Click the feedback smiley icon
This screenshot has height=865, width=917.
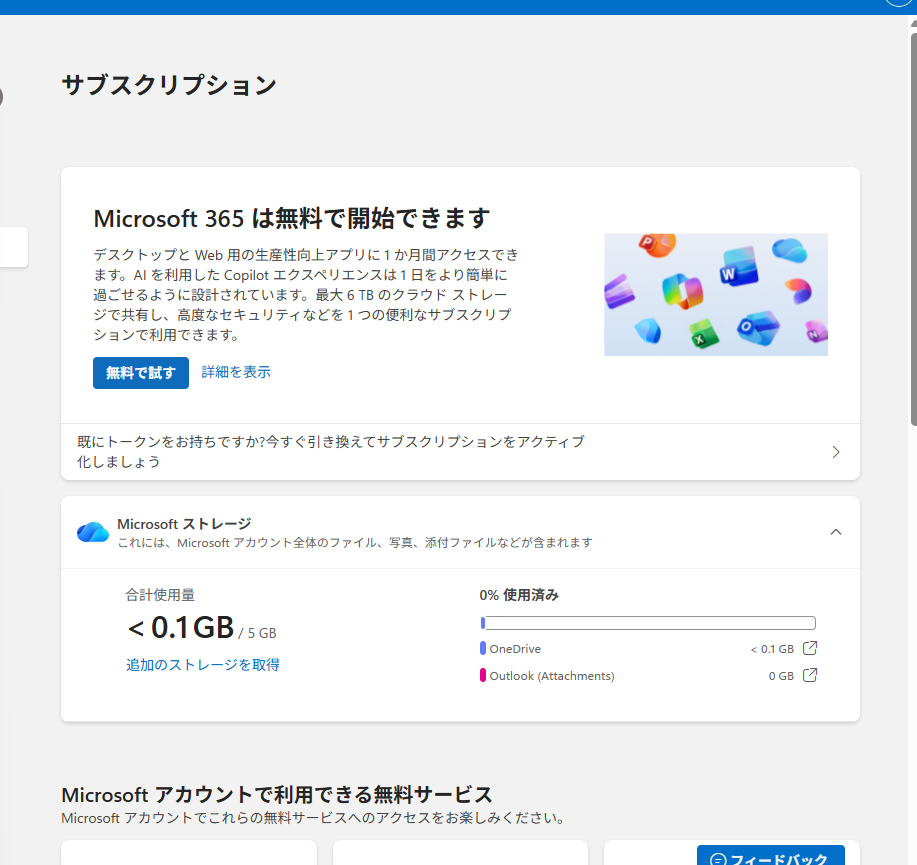click(718, 860)
